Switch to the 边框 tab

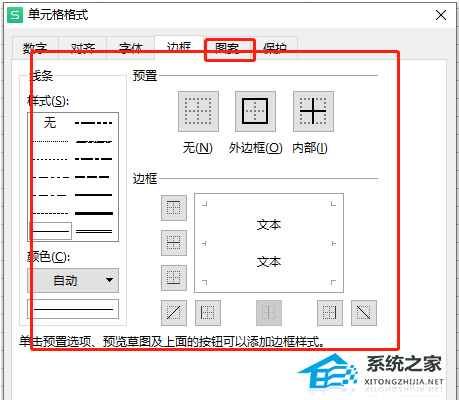[x=179, y=47]
